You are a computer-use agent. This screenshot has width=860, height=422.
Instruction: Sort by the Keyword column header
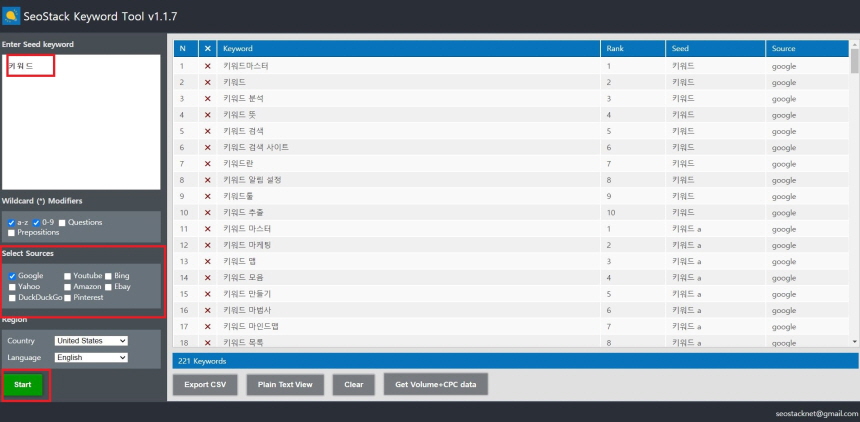pyautogui.click(x=409, y=49)
